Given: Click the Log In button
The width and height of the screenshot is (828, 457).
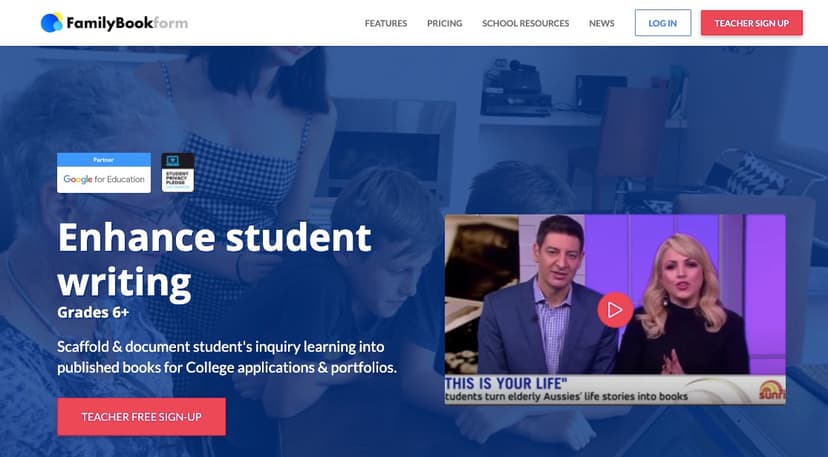Looking at the screenshot, I should [663, 23].
